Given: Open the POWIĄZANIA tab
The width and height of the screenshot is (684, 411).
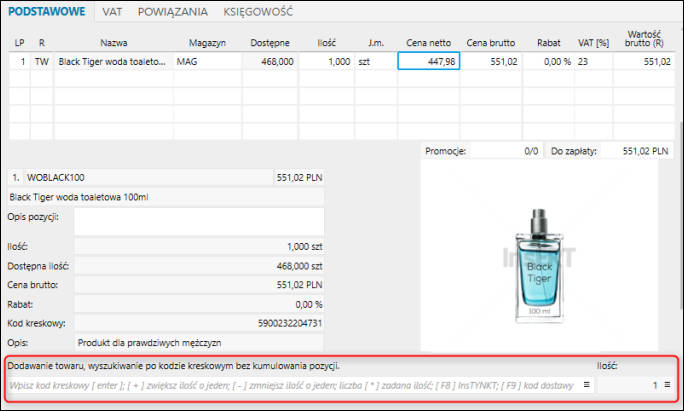Looking at the screenshot, I should pyautogui.click(x=173, y=12).
